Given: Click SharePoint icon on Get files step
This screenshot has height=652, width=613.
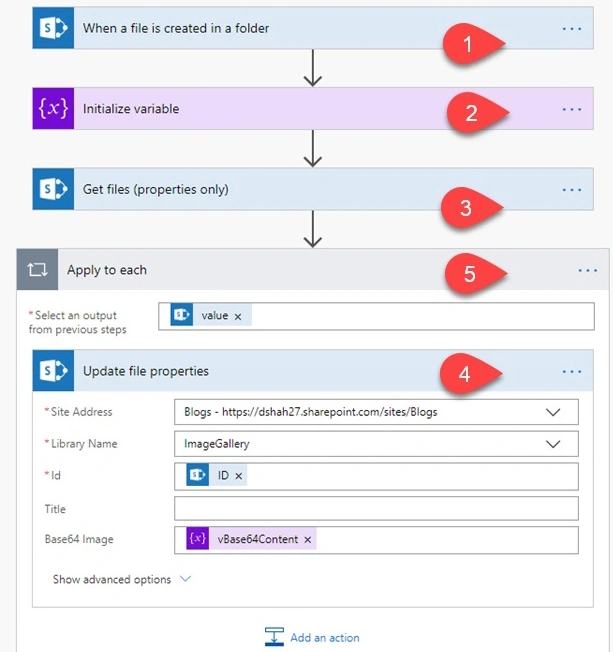Looking at the screenshot, I should click(x=53, y=189).
